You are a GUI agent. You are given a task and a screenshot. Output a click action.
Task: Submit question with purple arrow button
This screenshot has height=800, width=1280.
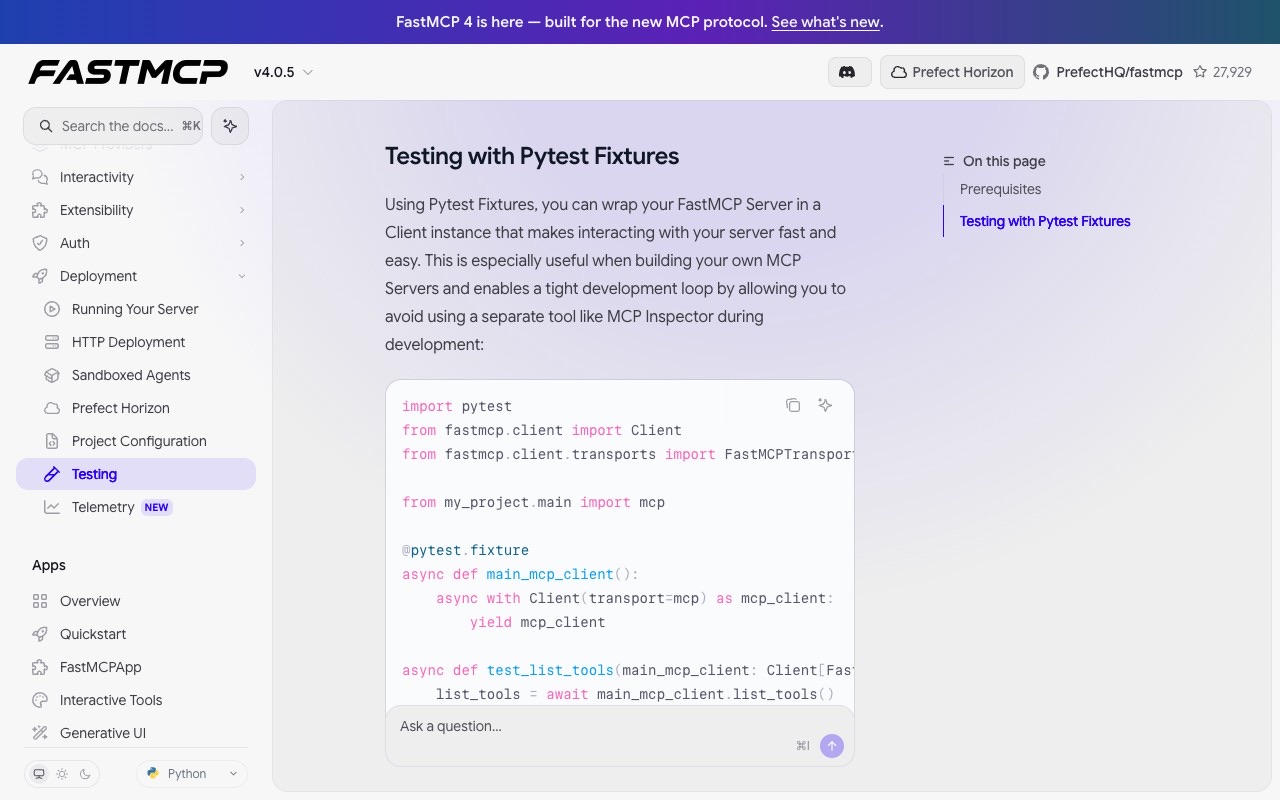(832, 746)
